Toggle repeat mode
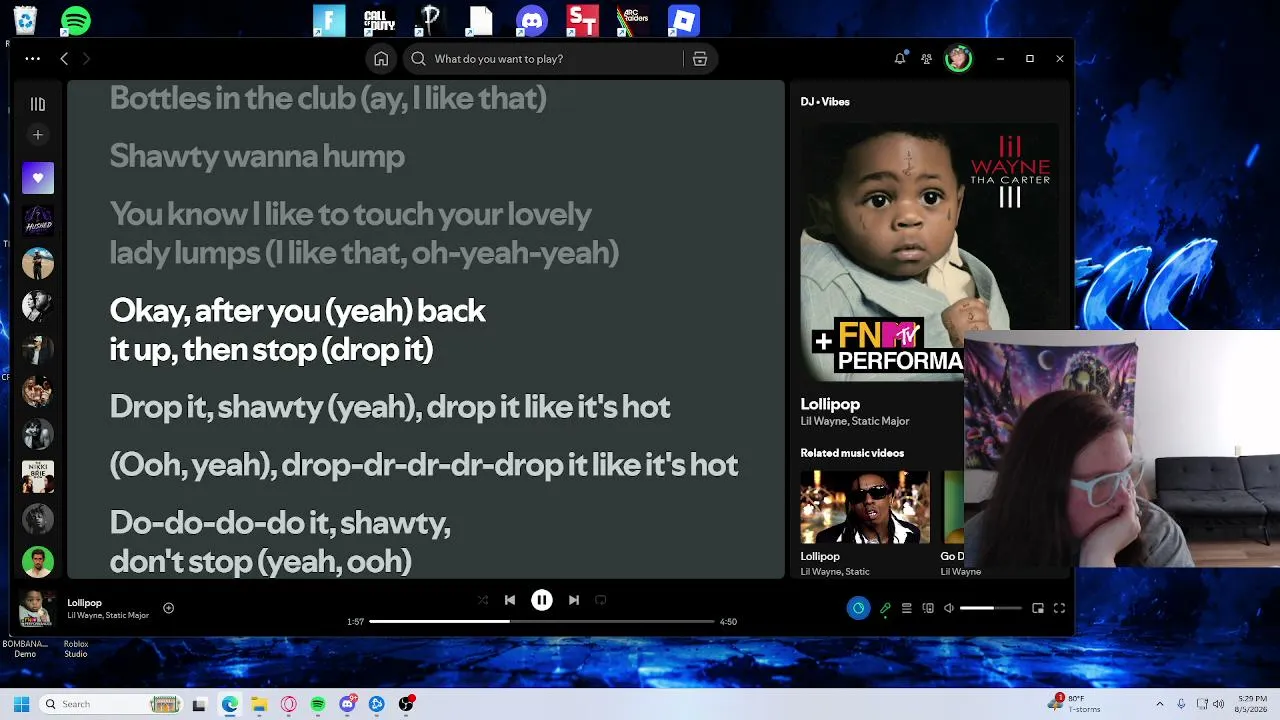Screen dimensions: 1280x720 tap(601, 600)
